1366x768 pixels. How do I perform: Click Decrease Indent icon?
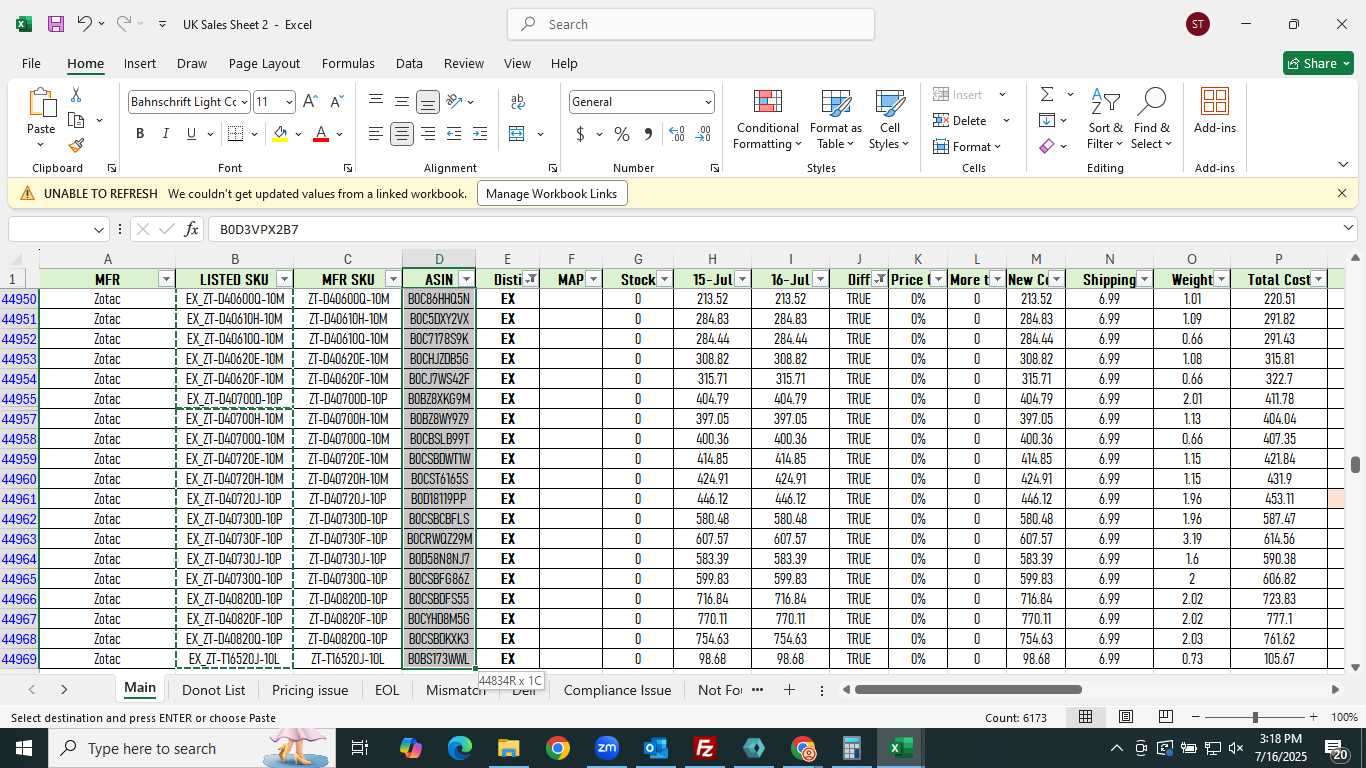click(454, 134)
